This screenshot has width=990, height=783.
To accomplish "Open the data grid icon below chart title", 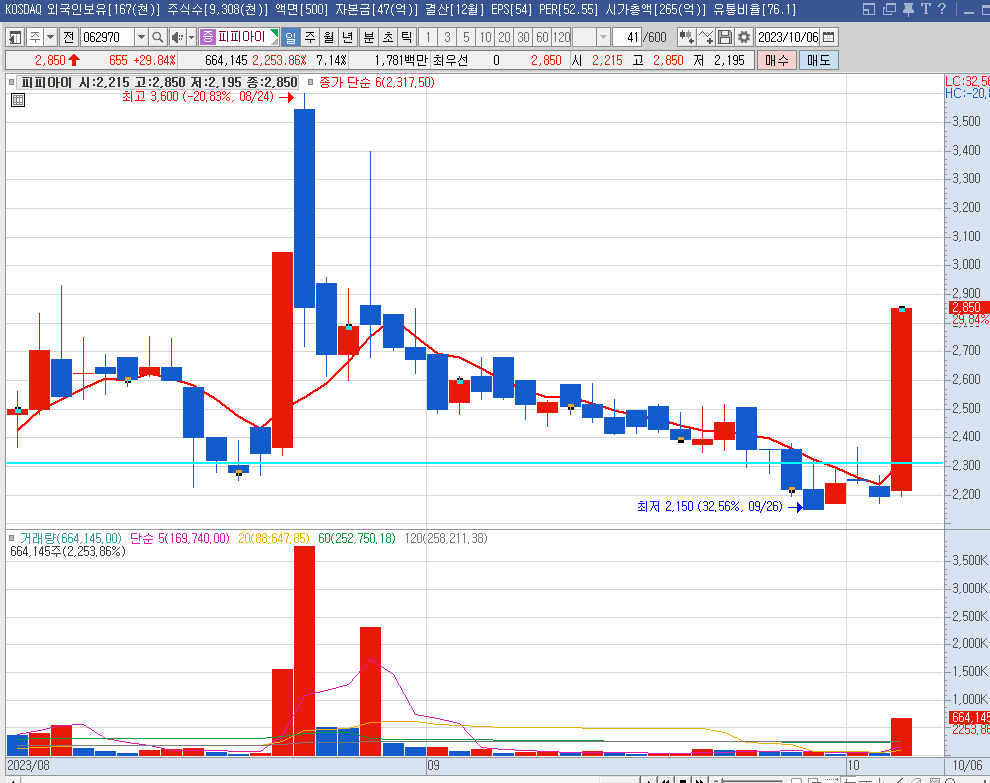I will (18, 100).
